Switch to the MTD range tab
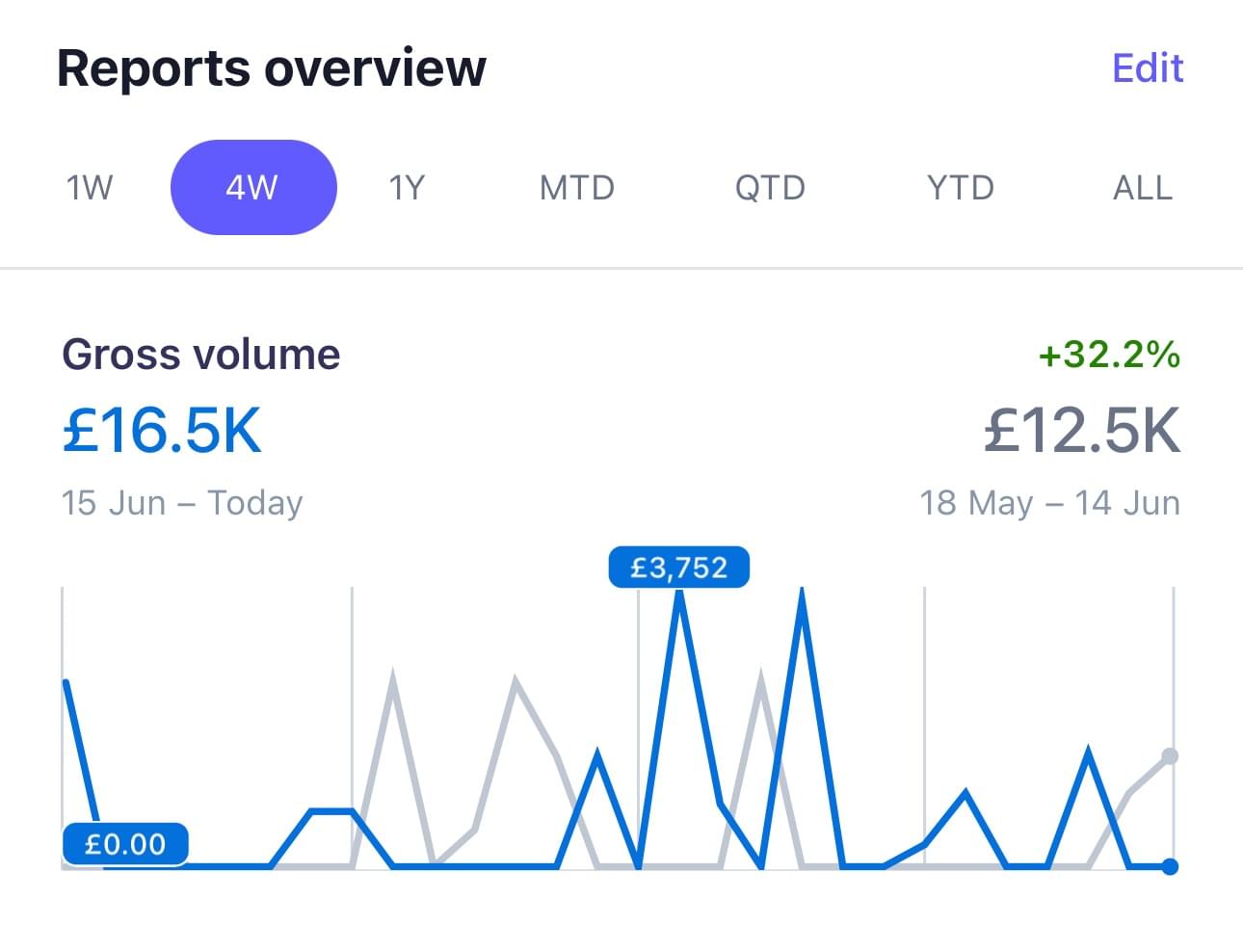The width and height of the screenshot is (1243, 952). tap(577, 187)
